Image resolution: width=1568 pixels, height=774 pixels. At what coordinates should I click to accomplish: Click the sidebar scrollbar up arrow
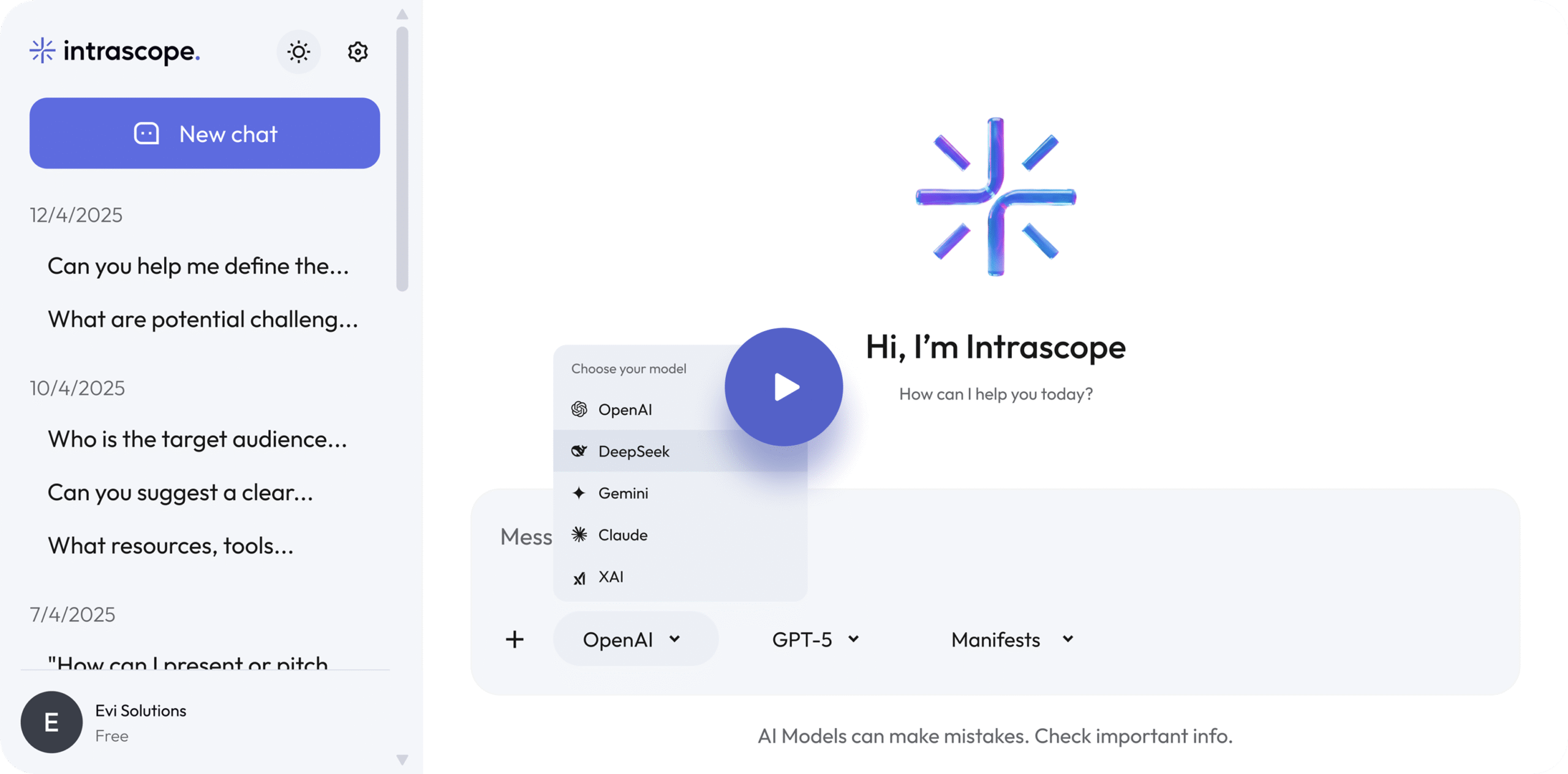pos(402,14)
